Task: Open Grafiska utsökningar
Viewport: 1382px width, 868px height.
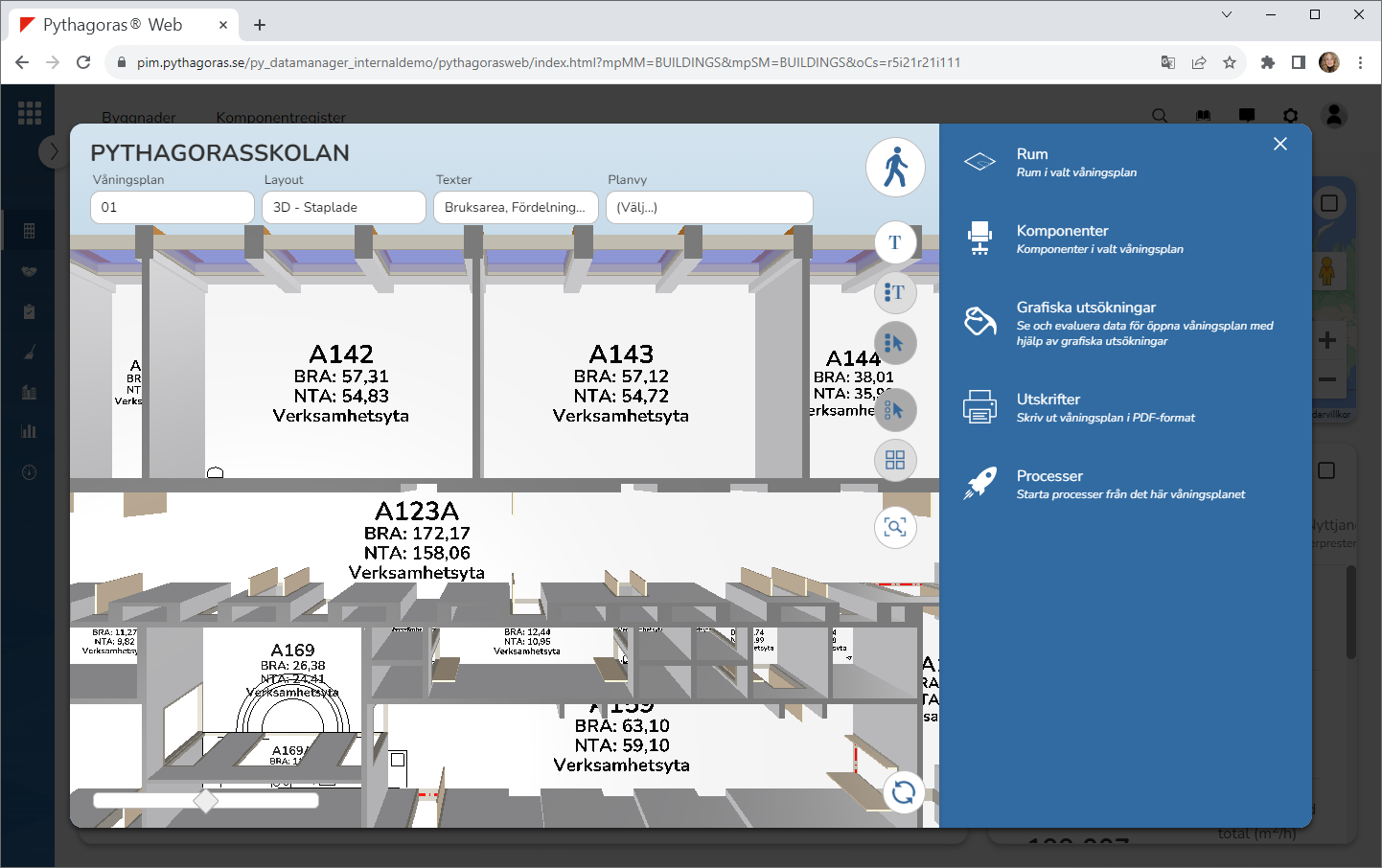Action: [x=1086, y=308]
